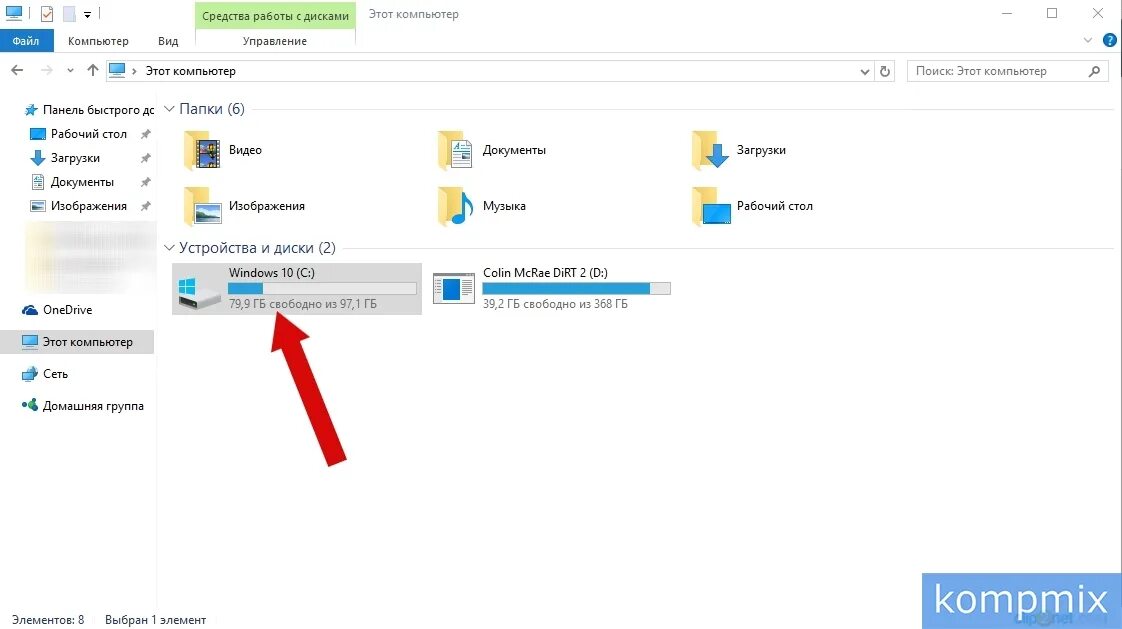Click the Видео folder label
Screen dimensions: 1122x629
[245, 150]
